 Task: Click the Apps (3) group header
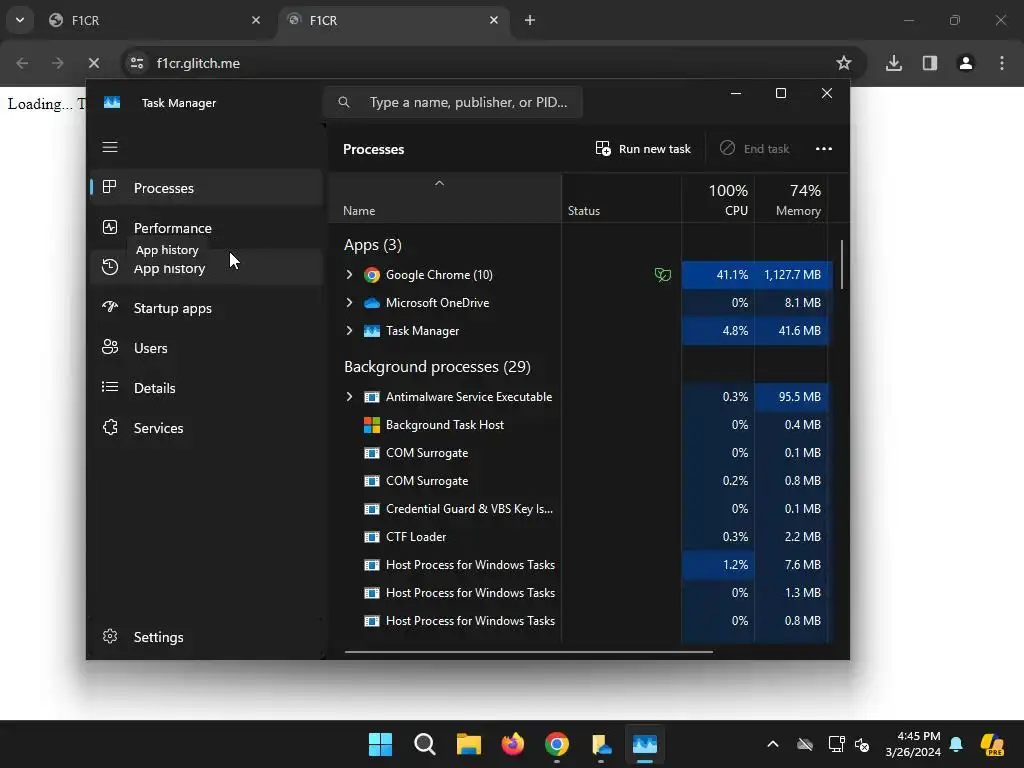point(372,245)
